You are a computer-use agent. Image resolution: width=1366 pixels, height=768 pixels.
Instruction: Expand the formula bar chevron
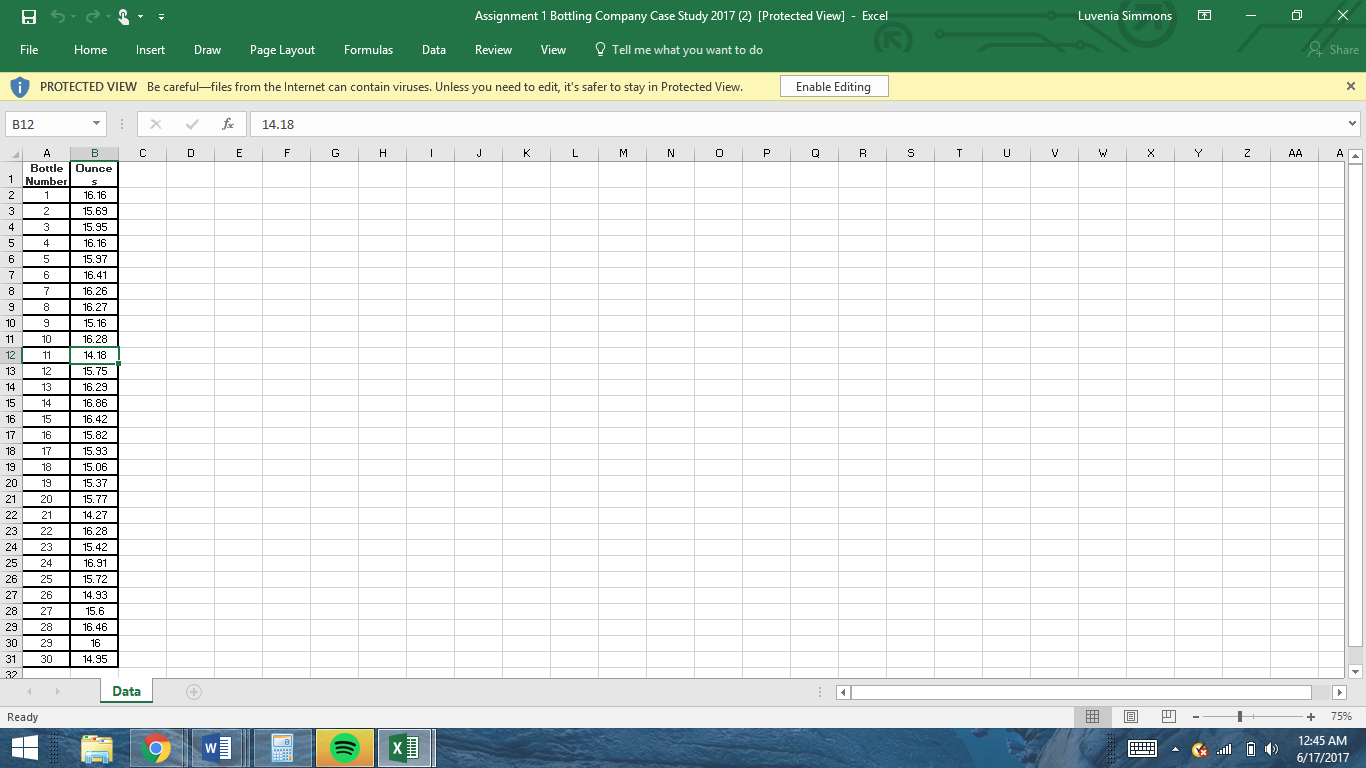point(1352,124)
